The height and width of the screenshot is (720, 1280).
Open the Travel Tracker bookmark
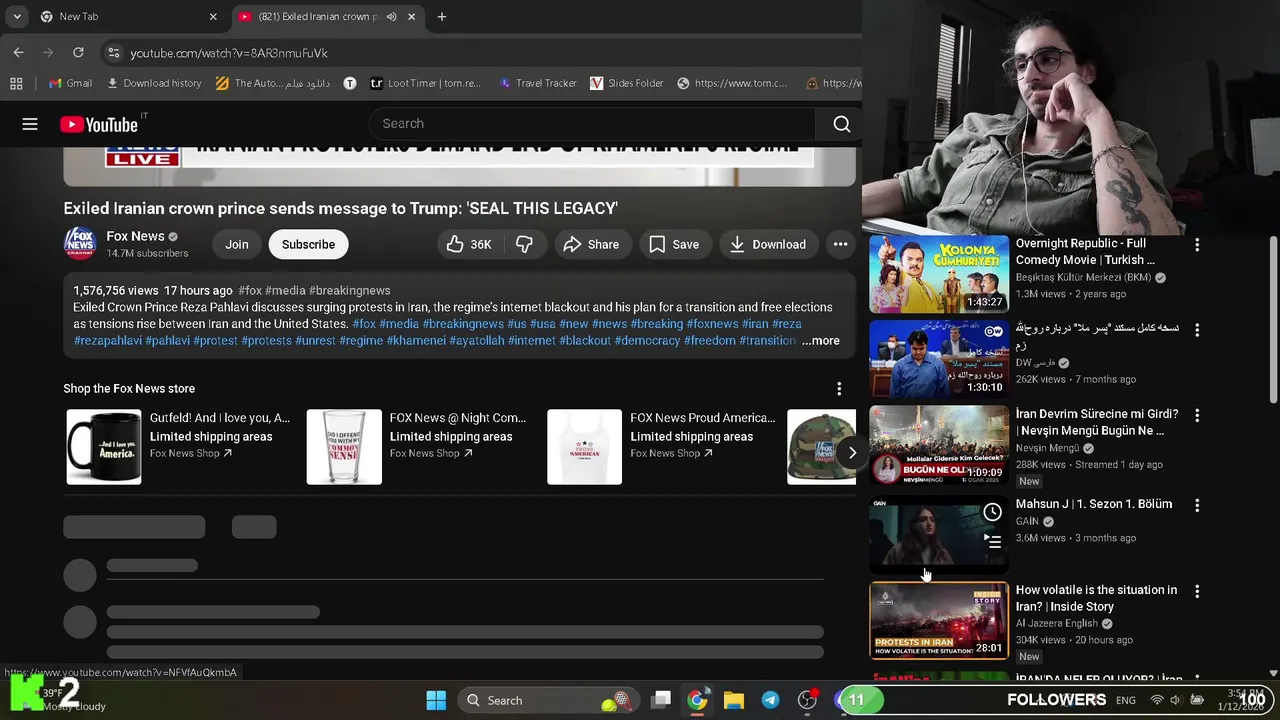pos(537,83)
